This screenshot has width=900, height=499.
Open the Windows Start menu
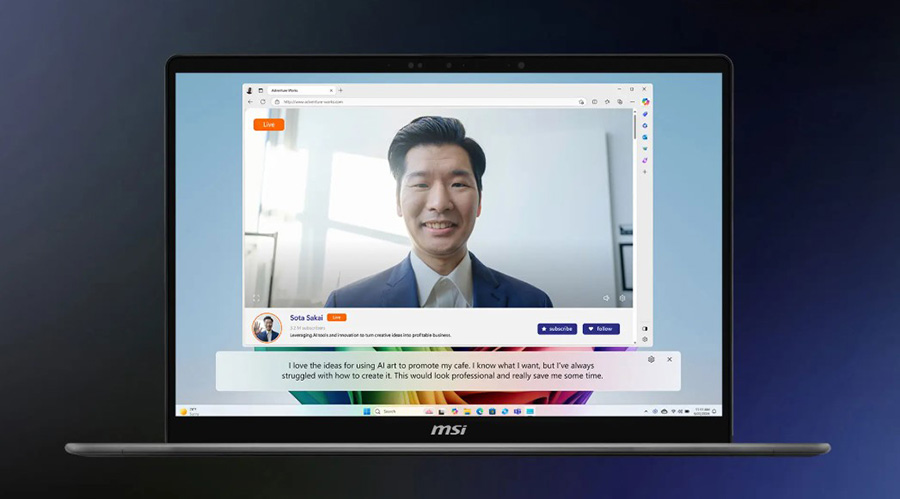point(366,411)
